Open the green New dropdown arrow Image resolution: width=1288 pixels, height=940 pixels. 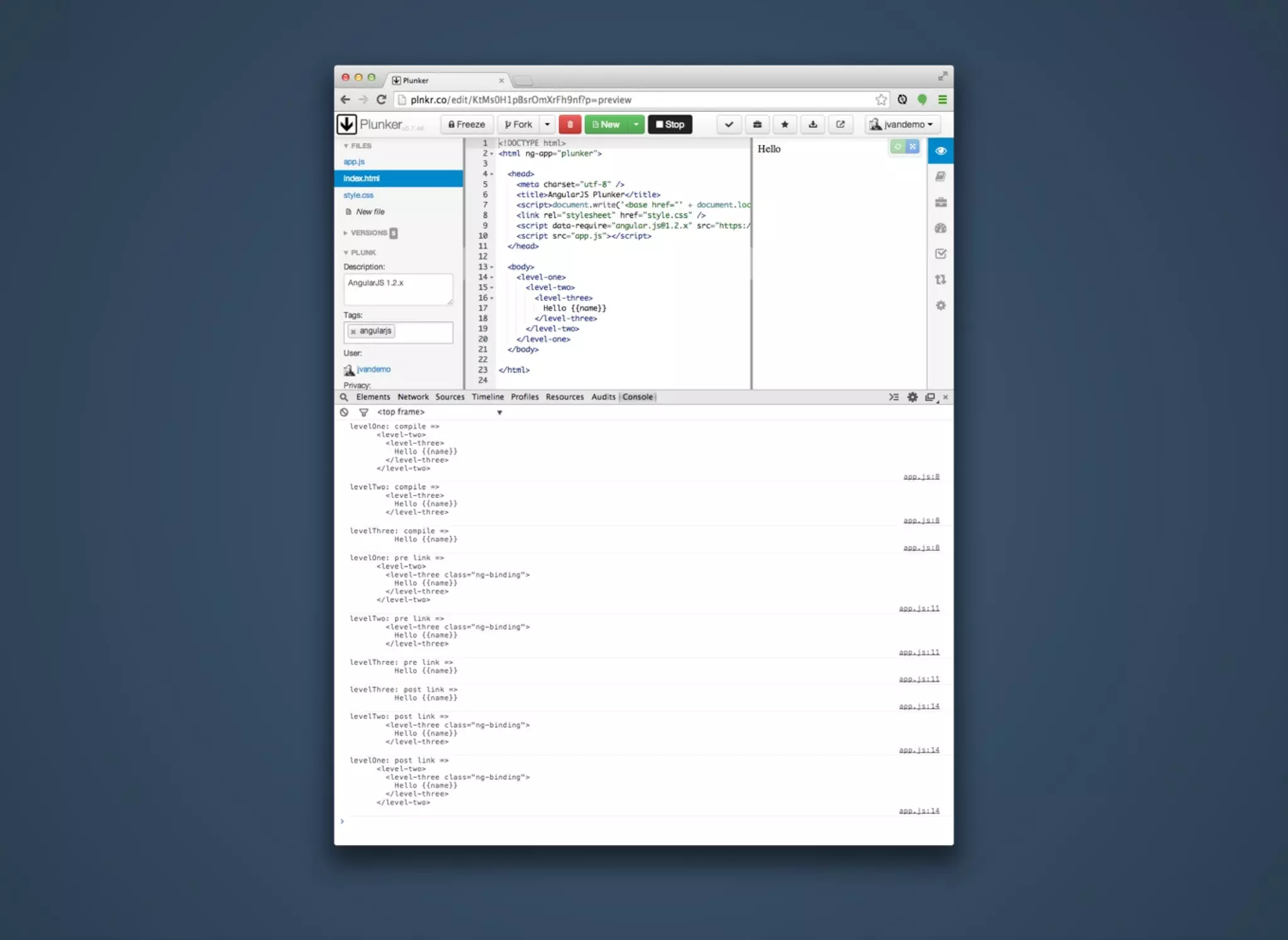click(x=636, y=124)
